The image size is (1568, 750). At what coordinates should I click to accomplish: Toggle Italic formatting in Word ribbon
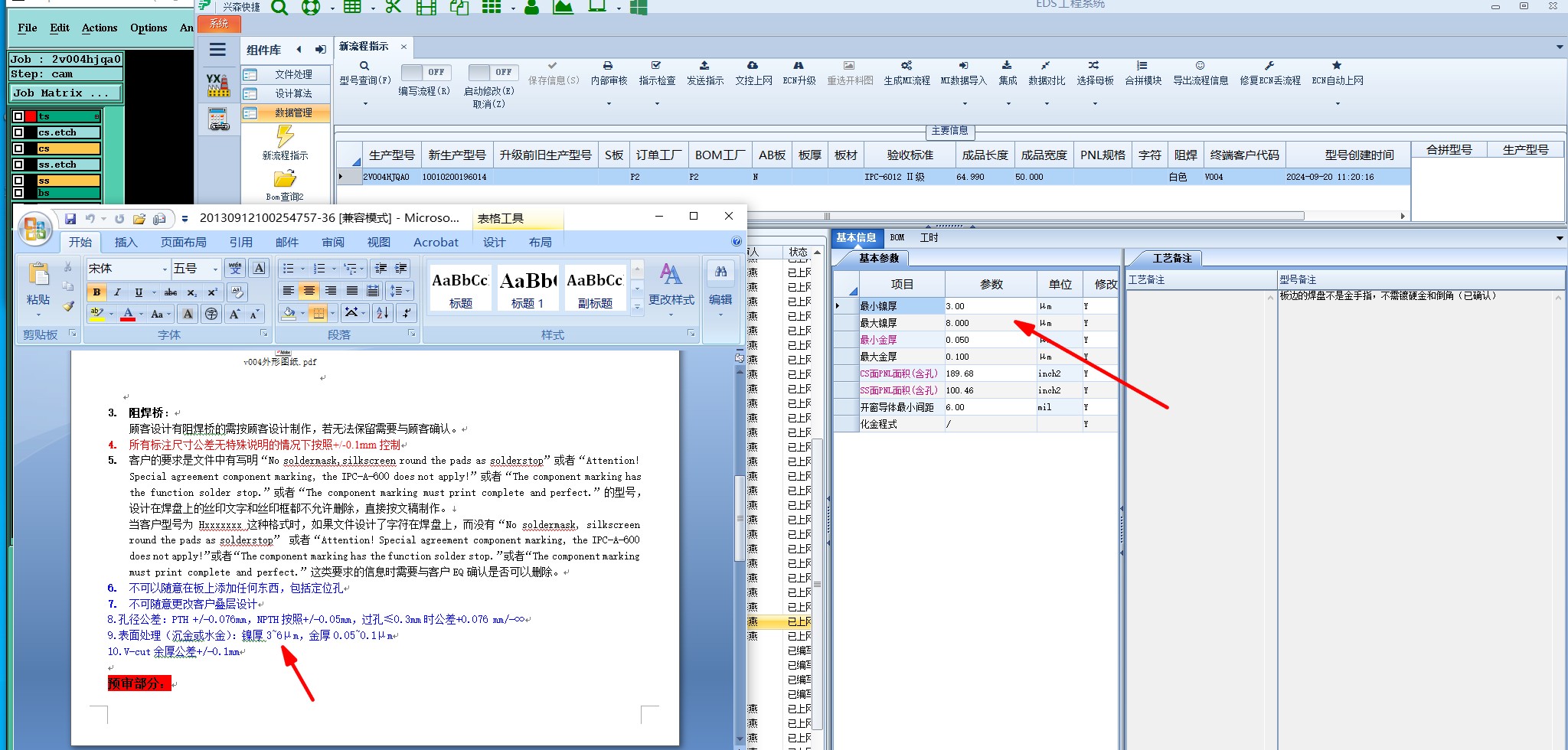tap(117, 292)
